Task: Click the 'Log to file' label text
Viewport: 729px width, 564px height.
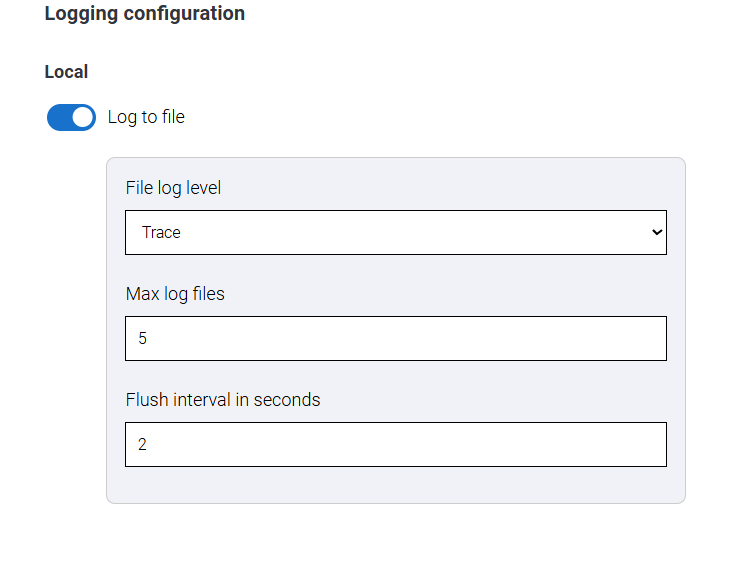Action: 146,117
